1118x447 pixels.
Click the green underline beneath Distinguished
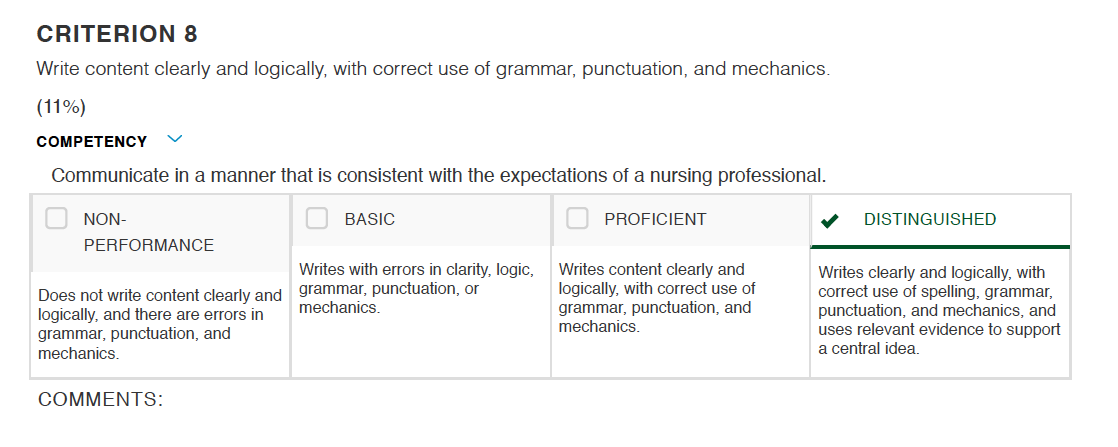pyautogui.click(x=940, y=247)
